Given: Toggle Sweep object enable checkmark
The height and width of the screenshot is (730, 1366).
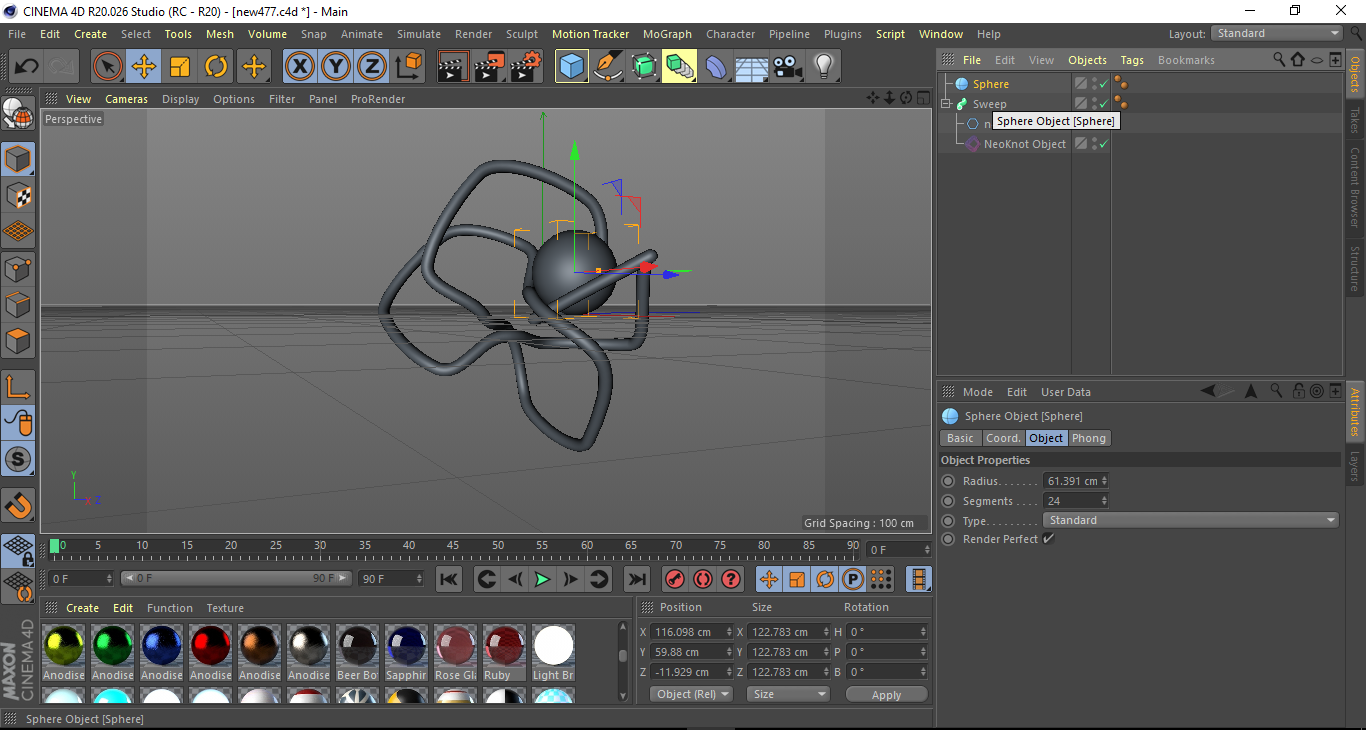Looking at the screenshot, I should [1104, 104].
